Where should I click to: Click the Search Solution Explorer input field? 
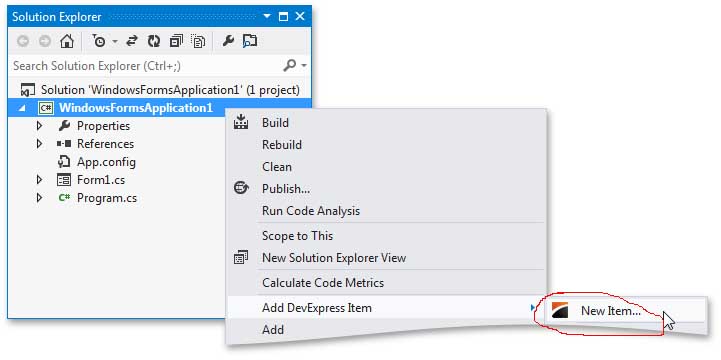click(x=146, y=66)
